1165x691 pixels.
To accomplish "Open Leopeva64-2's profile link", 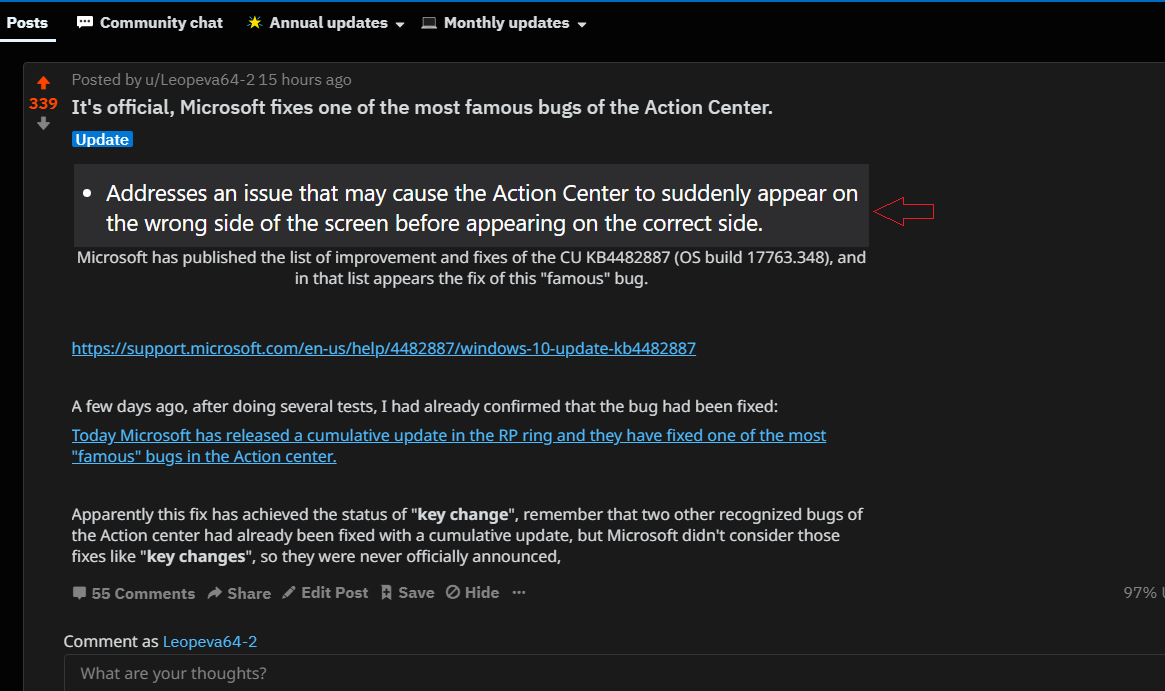I will click(x=209, y=641).
